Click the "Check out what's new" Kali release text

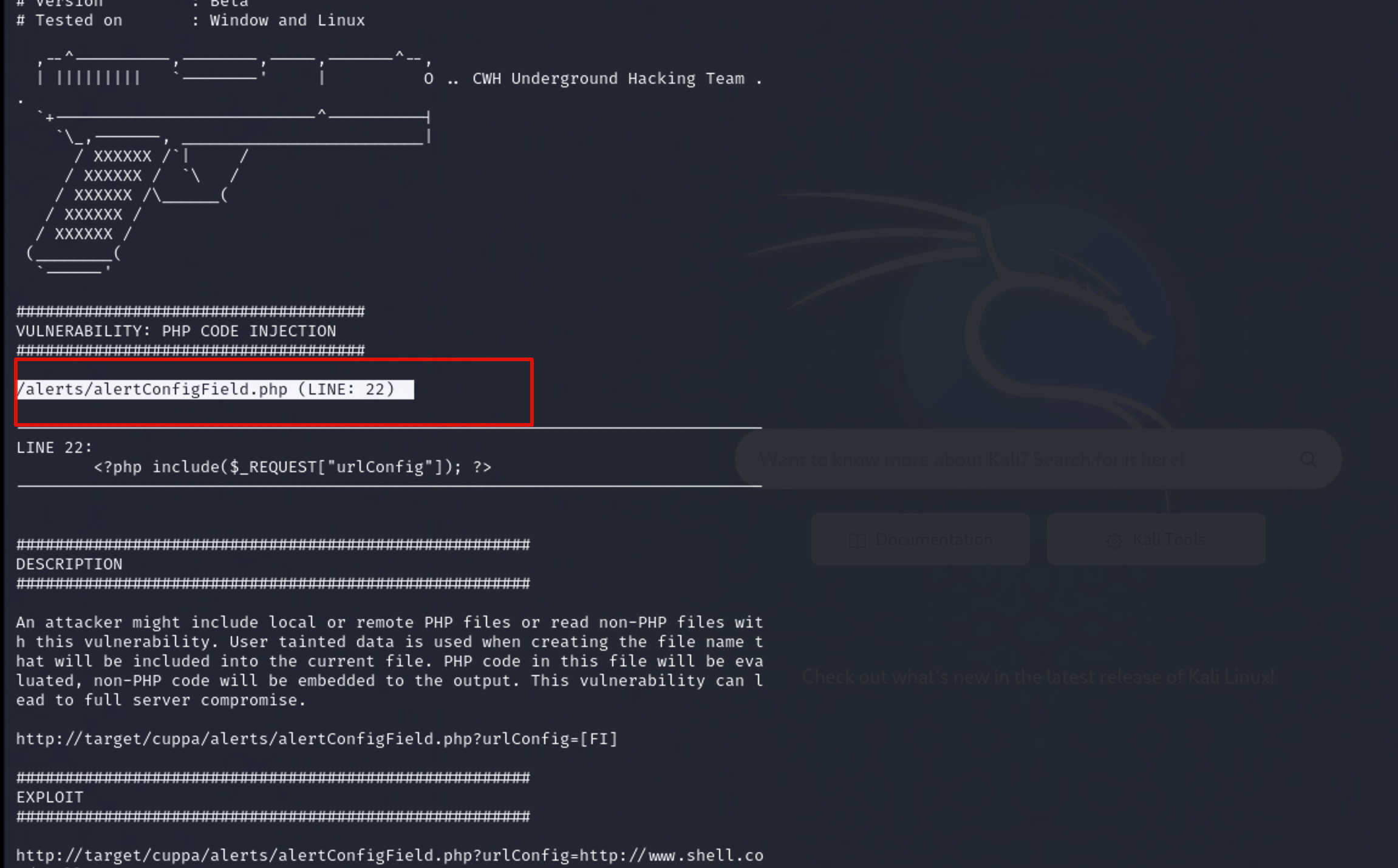pyautogui.click(x=1038, y=677)
